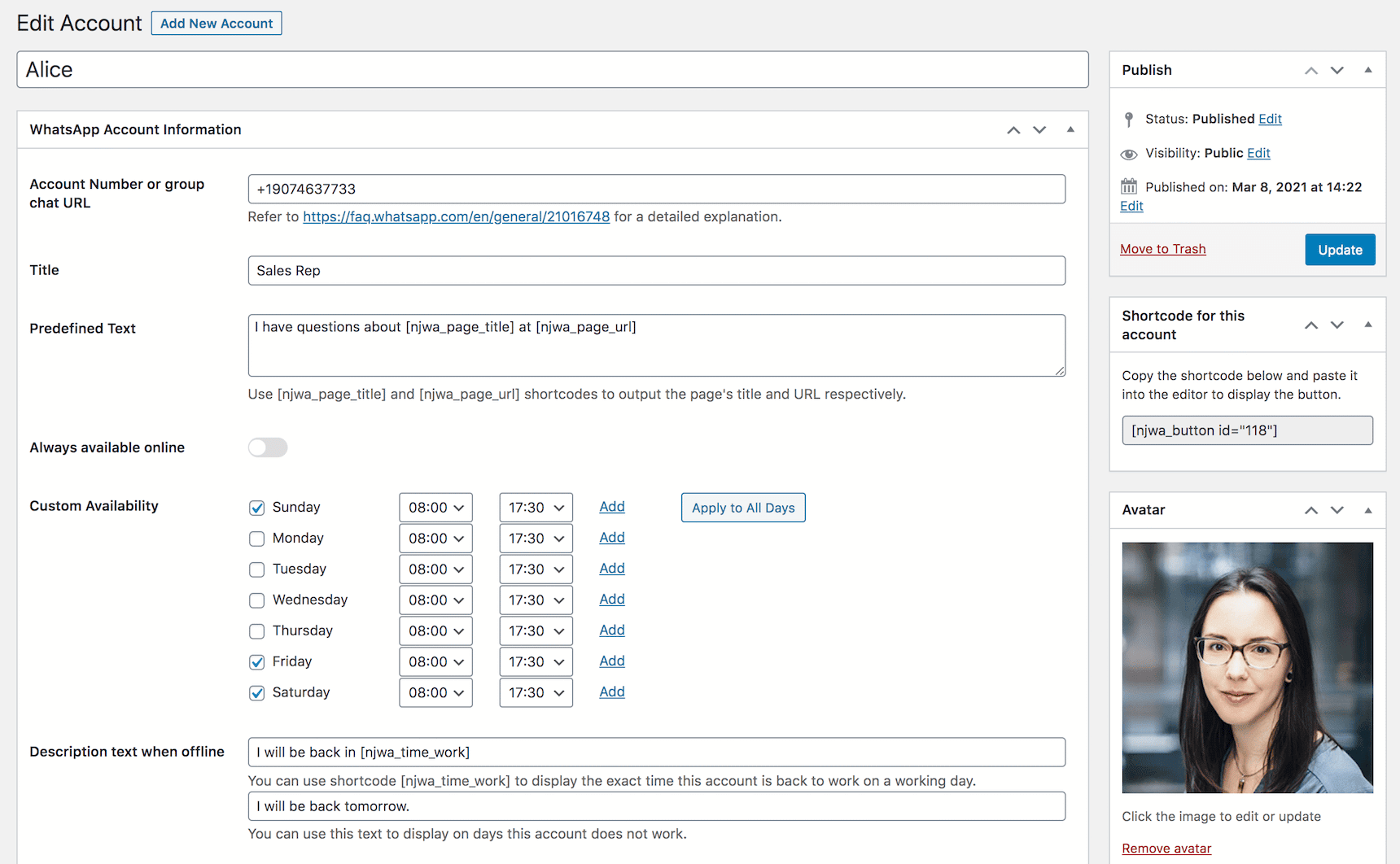Add a time slot for Thursday

click(612, 631)
